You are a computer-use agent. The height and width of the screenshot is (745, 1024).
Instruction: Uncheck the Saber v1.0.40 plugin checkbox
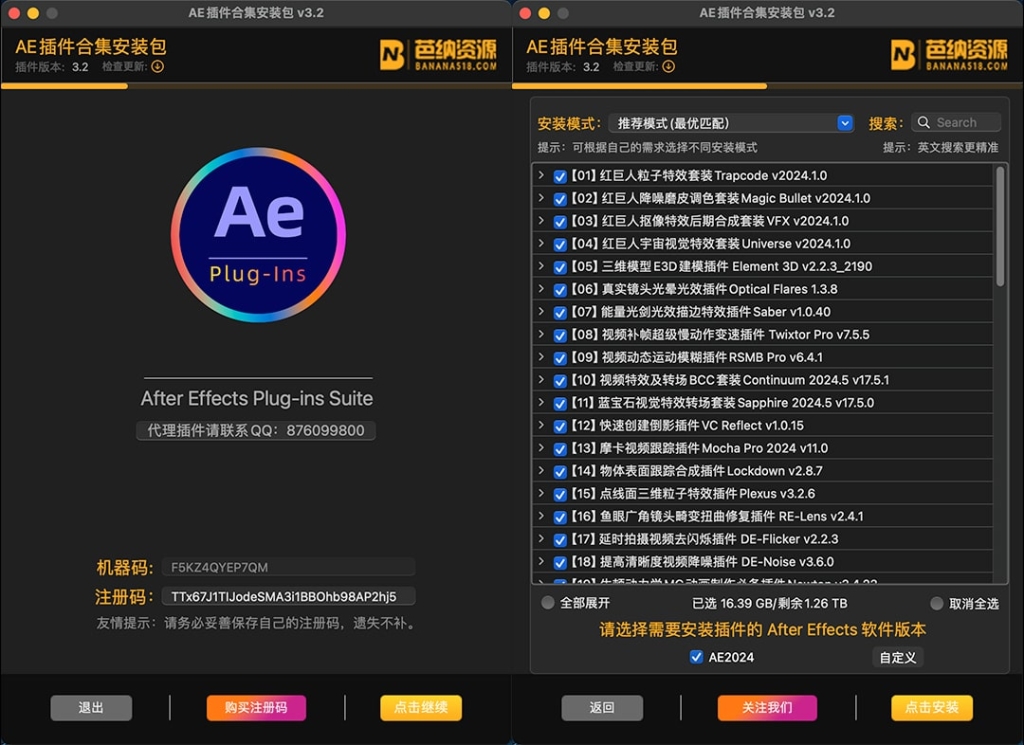559,312
